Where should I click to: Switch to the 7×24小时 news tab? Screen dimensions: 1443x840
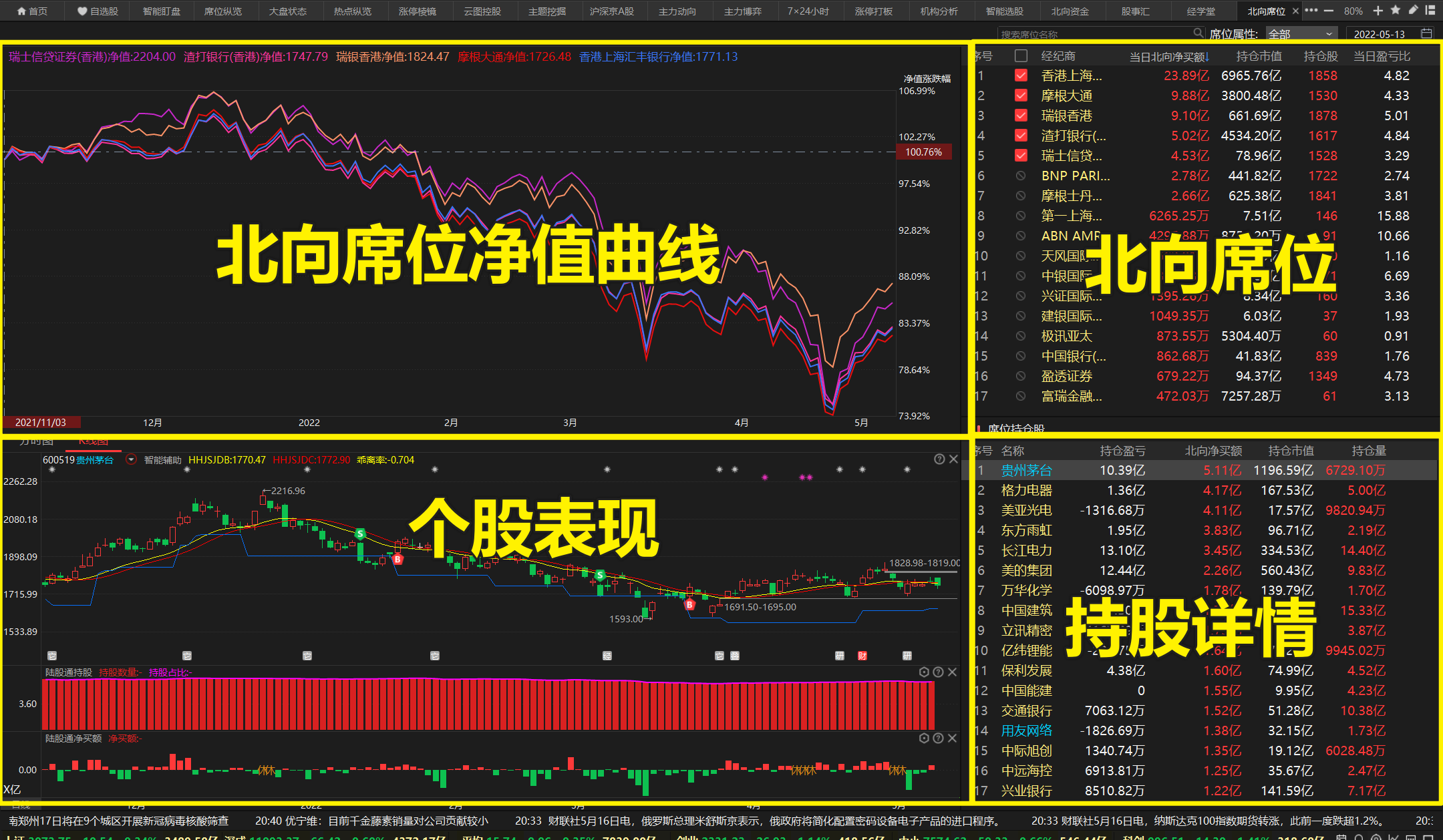[808, 11]
